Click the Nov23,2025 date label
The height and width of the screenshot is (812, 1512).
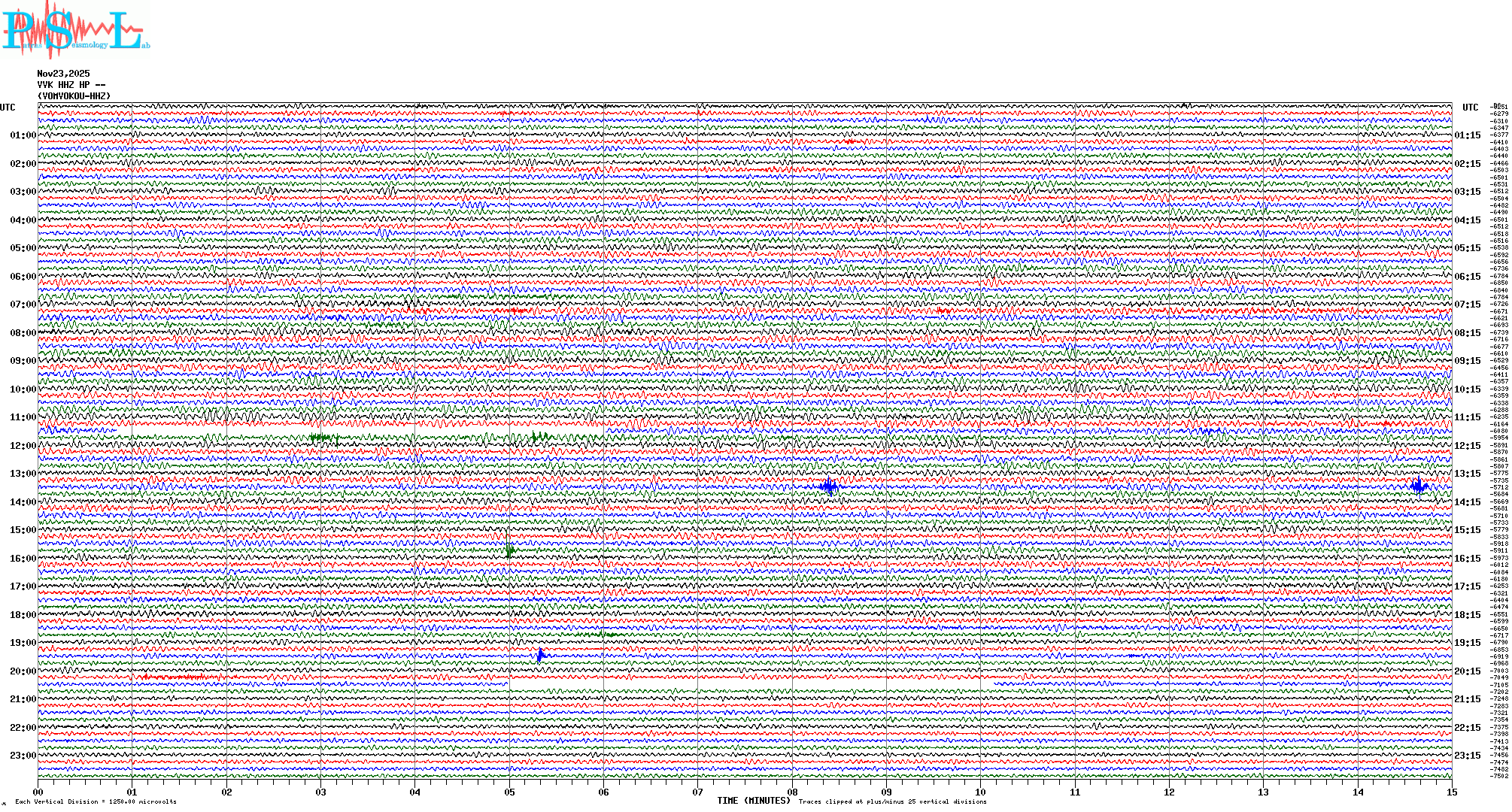point(63,74)
